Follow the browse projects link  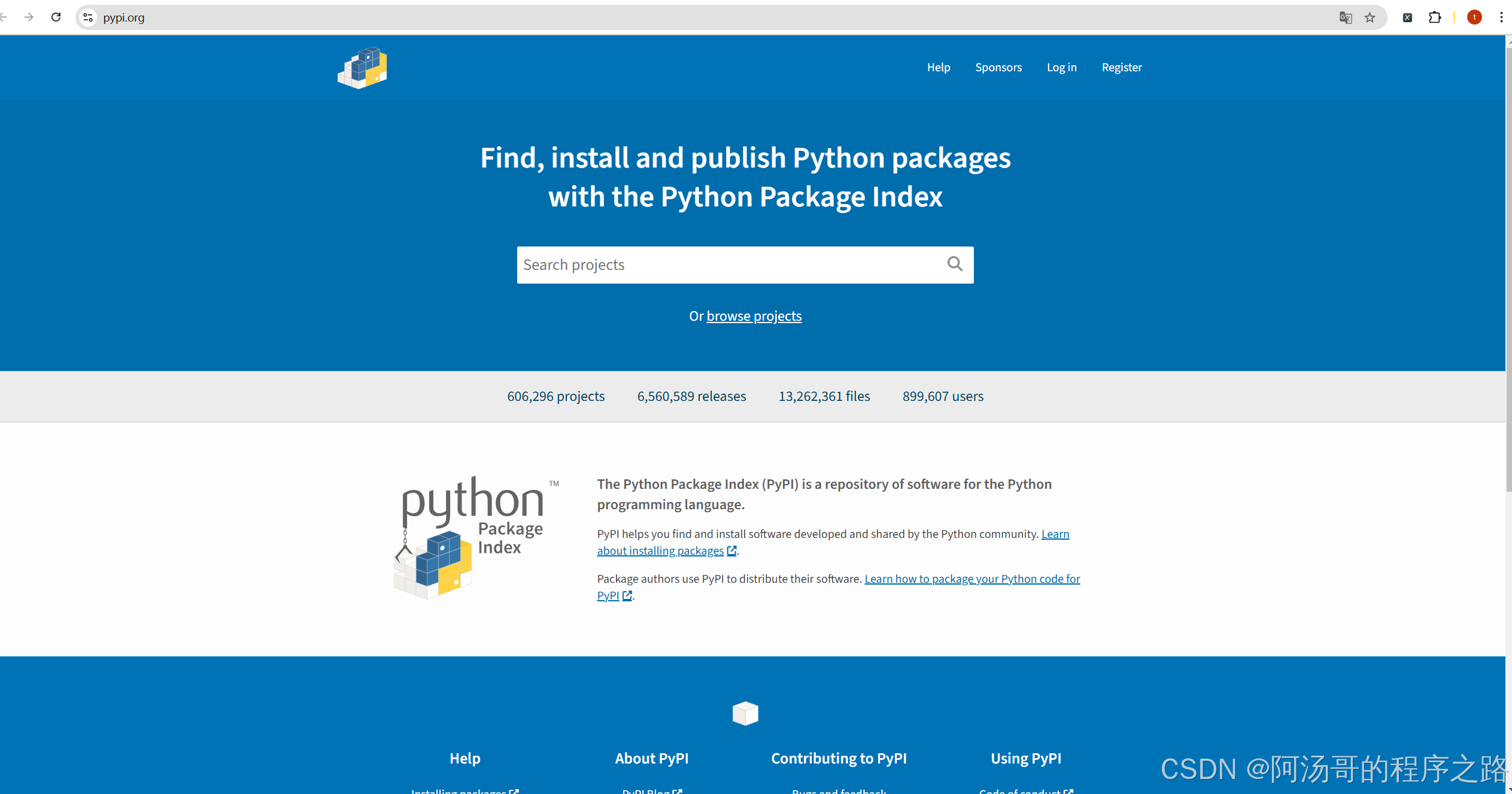[754, 316]
